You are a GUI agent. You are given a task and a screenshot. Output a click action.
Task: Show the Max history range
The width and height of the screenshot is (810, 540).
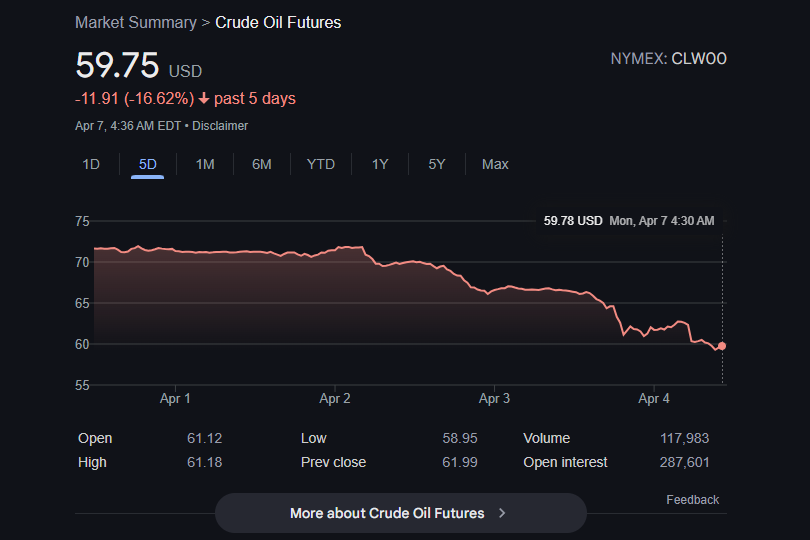495,164
